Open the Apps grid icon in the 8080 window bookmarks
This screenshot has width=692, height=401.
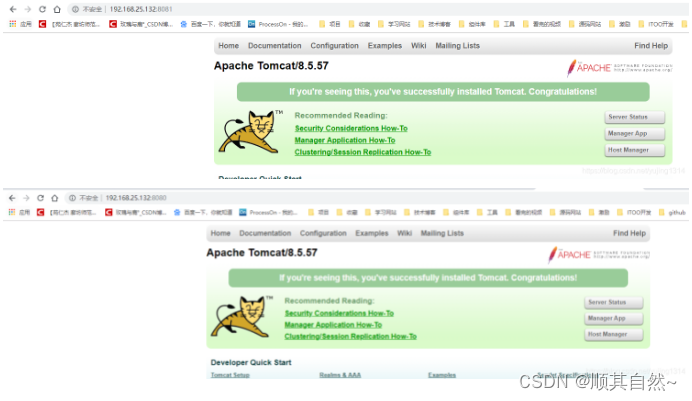pyautogui.click(x=12, y=212)
